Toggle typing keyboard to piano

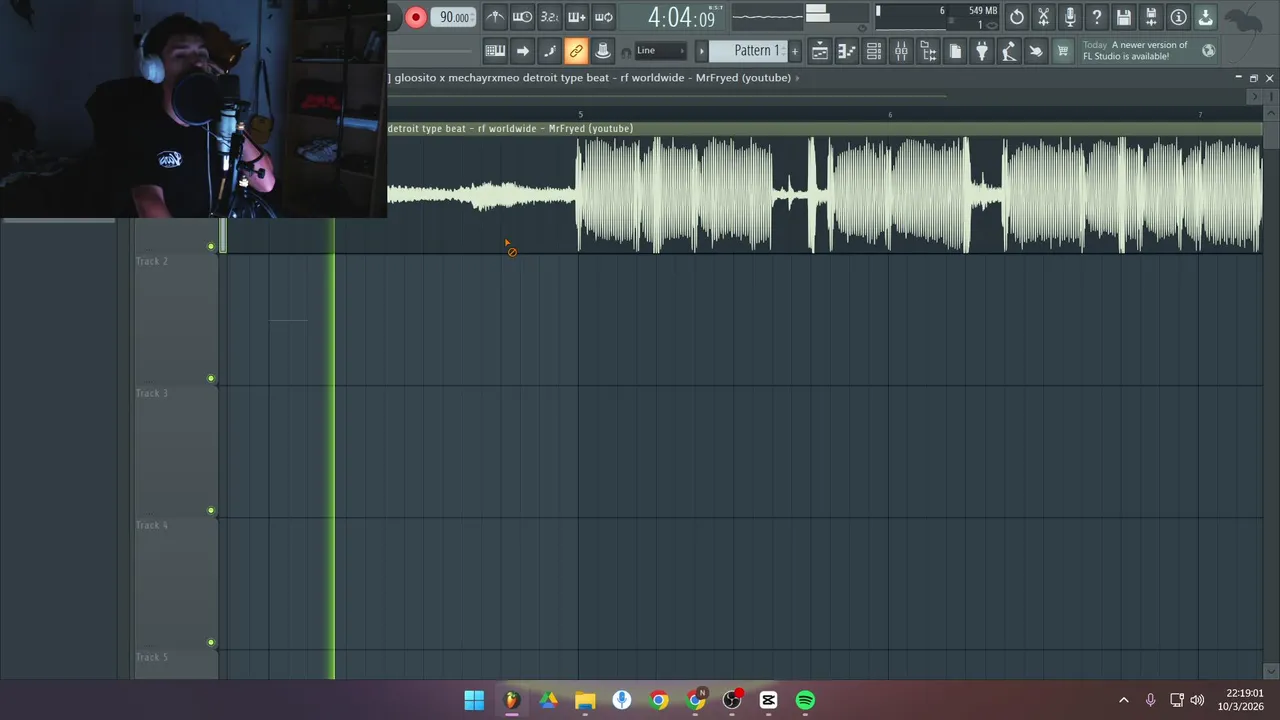[x=495, y=51]
